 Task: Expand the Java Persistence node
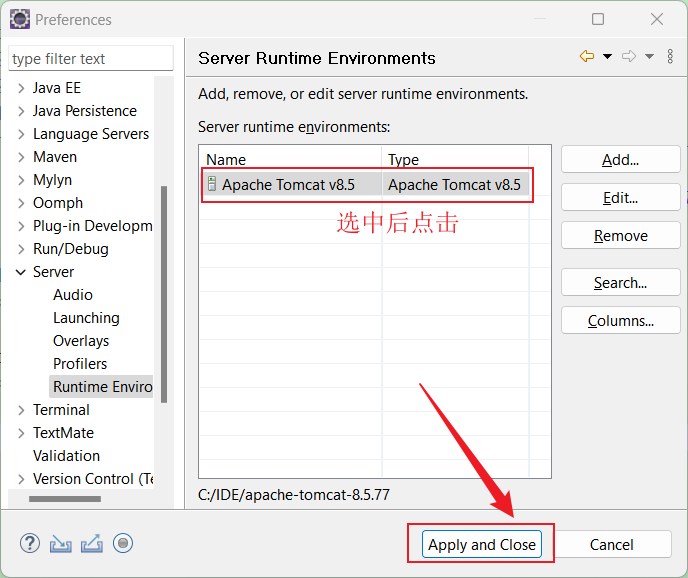pos(21,111)
